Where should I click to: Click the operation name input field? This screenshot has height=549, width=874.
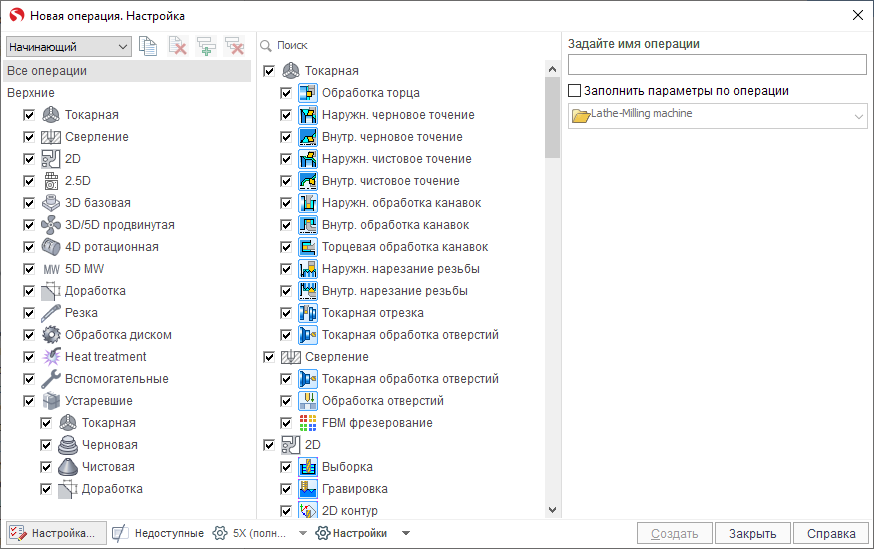717,65
